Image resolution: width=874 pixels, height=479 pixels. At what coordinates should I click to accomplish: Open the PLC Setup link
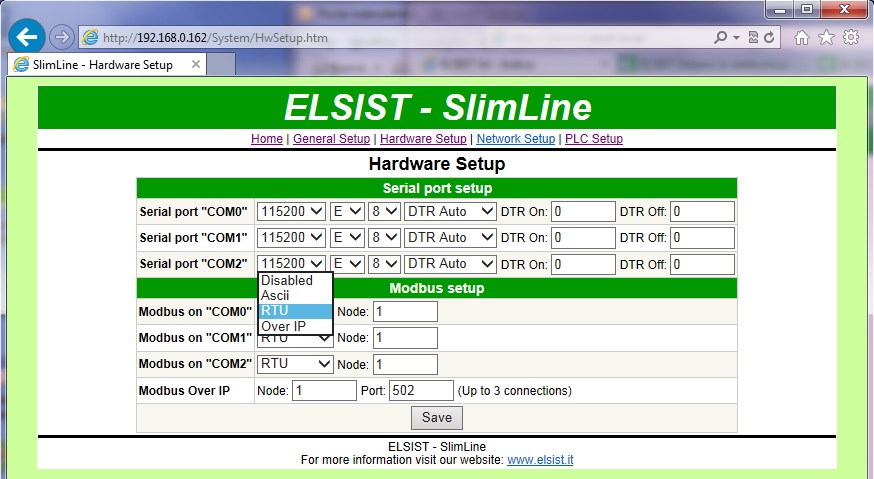coord(594,139)
